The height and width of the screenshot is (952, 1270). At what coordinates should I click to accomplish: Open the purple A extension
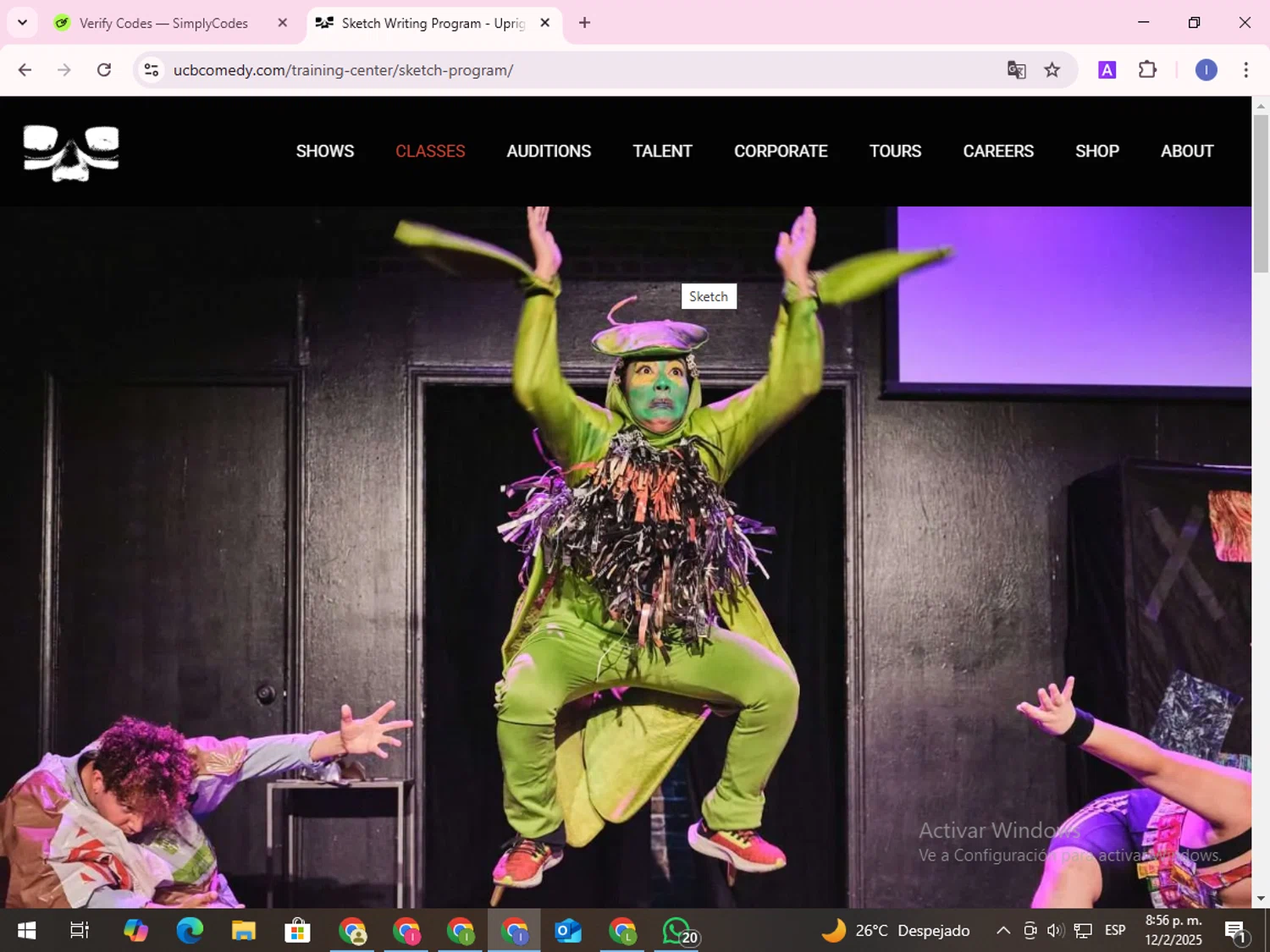[1107, 70]
